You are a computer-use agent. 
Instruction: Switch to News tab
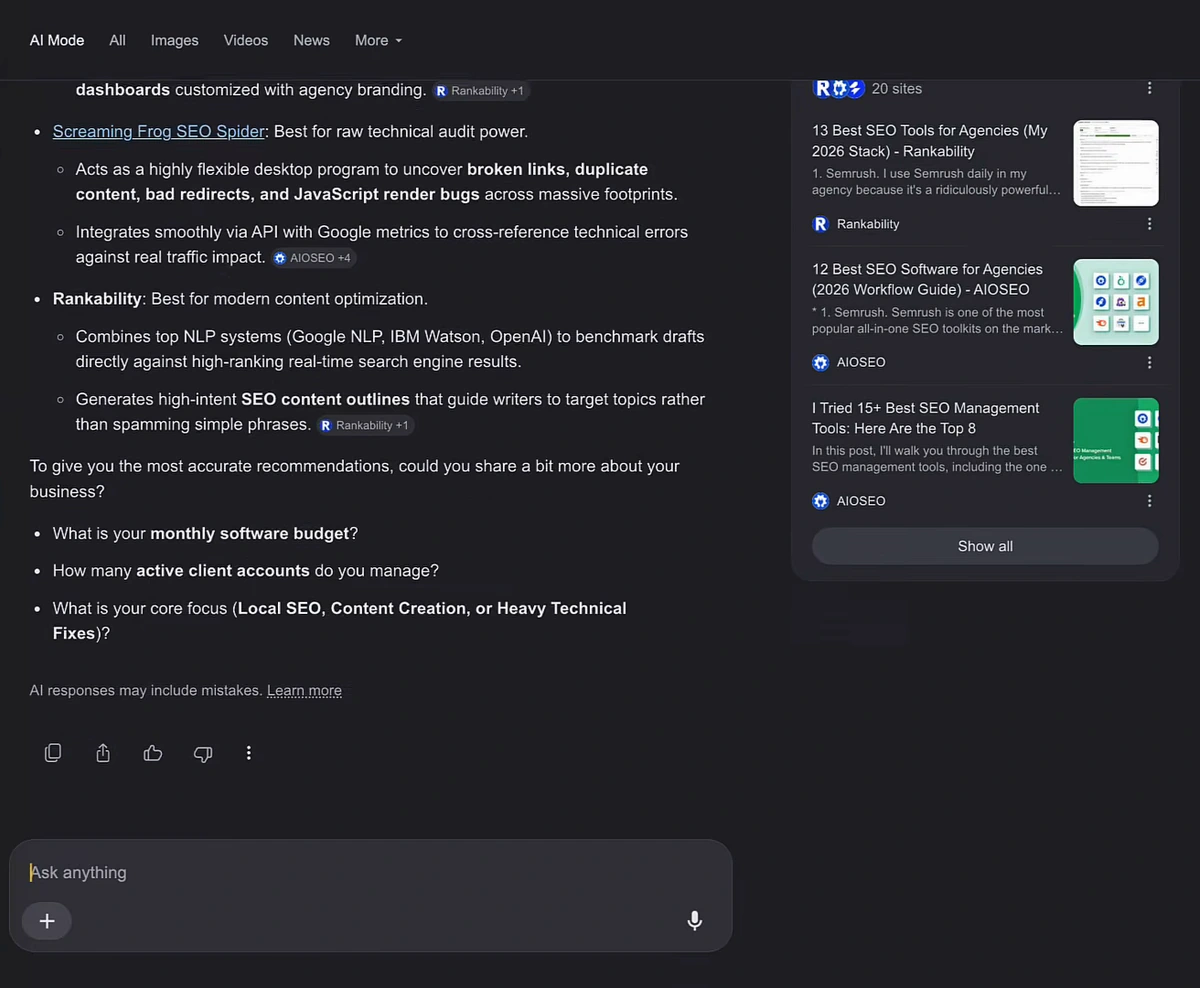311,40
